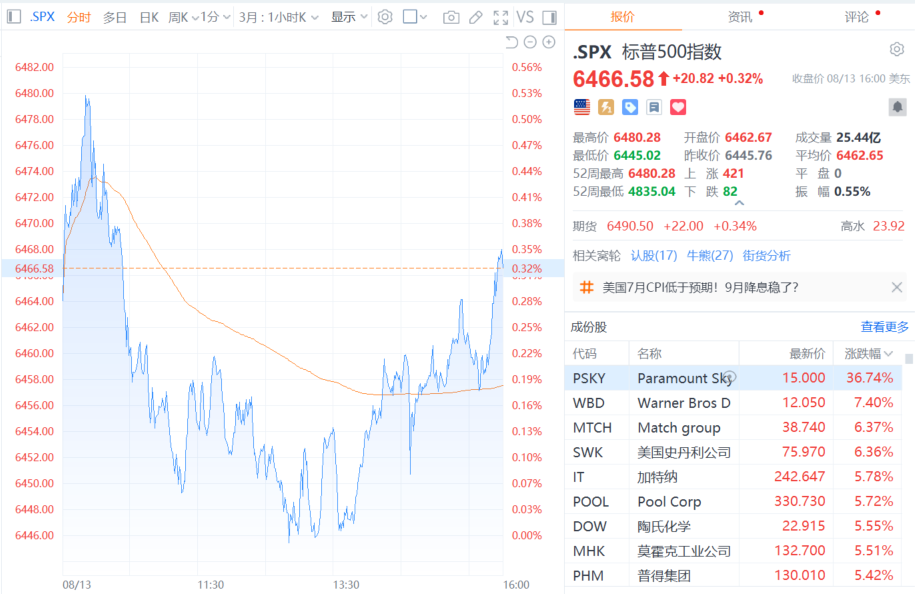This screenshot has width=915, height=594.
Task: Click the blue price tag icon
Action: pyautogui.click(x=630, y=107)
